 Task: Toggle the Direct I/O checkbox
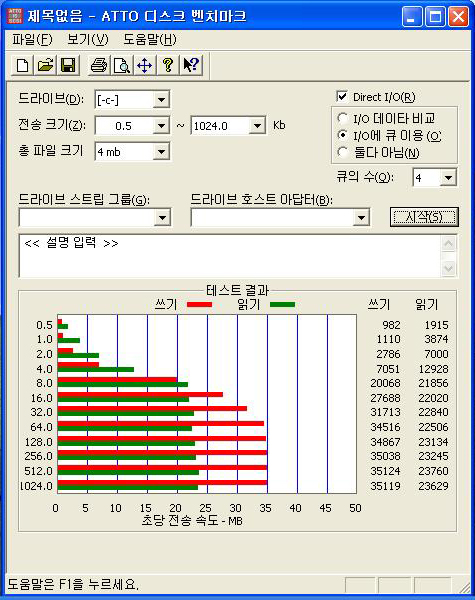click(x=342, y=96)
